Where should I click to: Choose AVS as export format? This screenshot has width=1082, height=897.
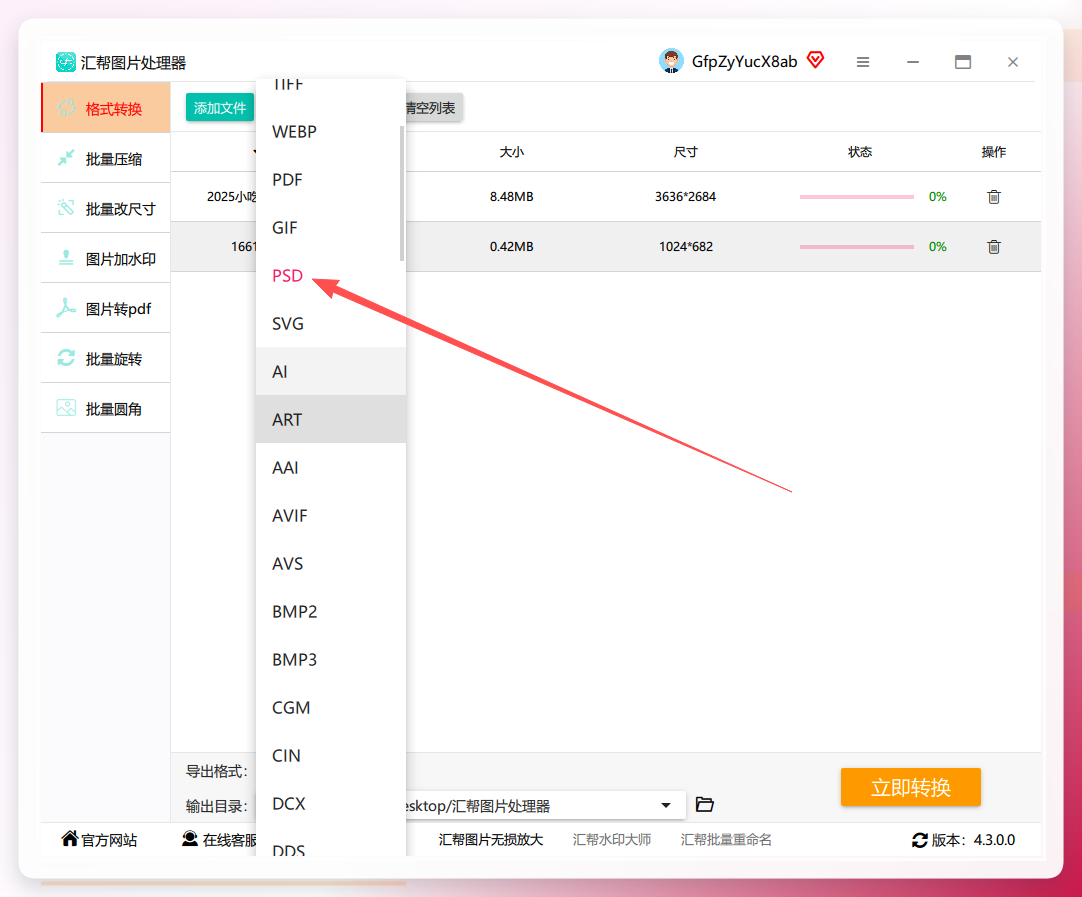331,563
